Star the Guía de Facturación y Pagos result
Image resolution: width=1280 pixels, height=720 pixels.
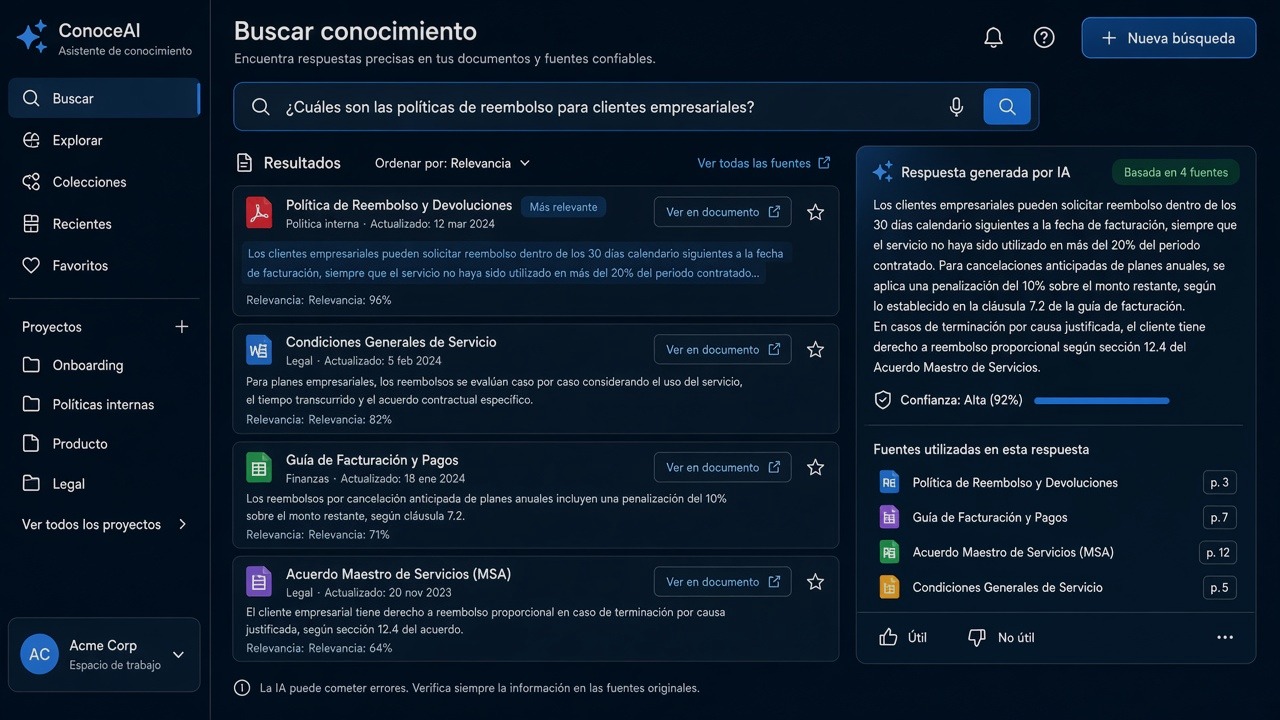coord(816,467)
